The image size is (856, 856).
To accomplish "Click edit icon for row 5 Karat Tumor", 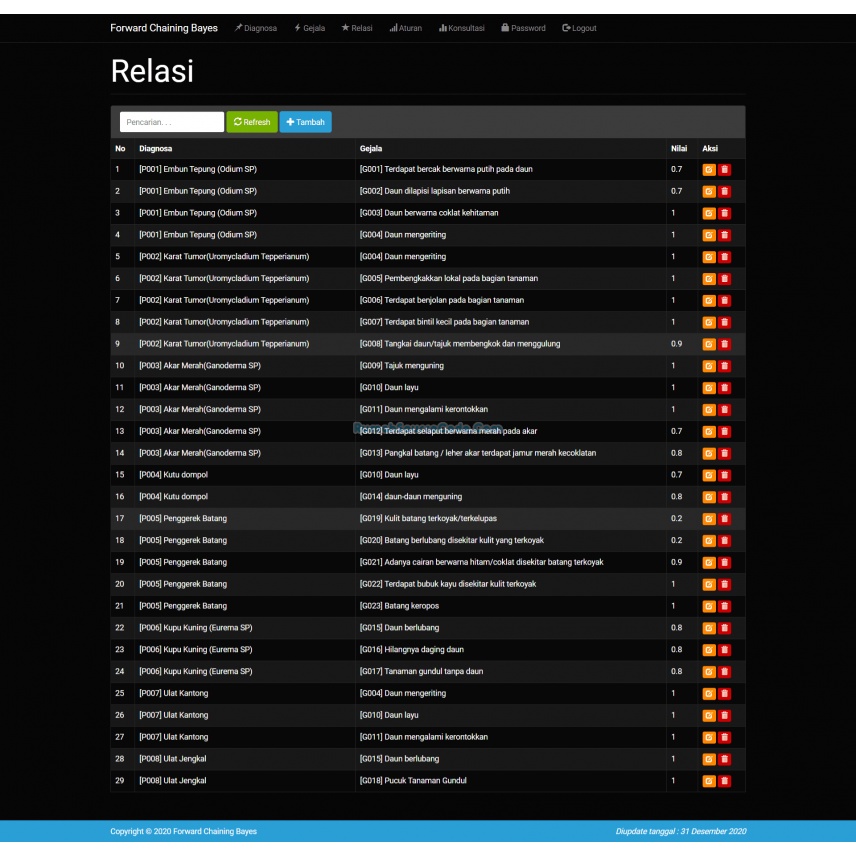I will [x=709, y=257].
